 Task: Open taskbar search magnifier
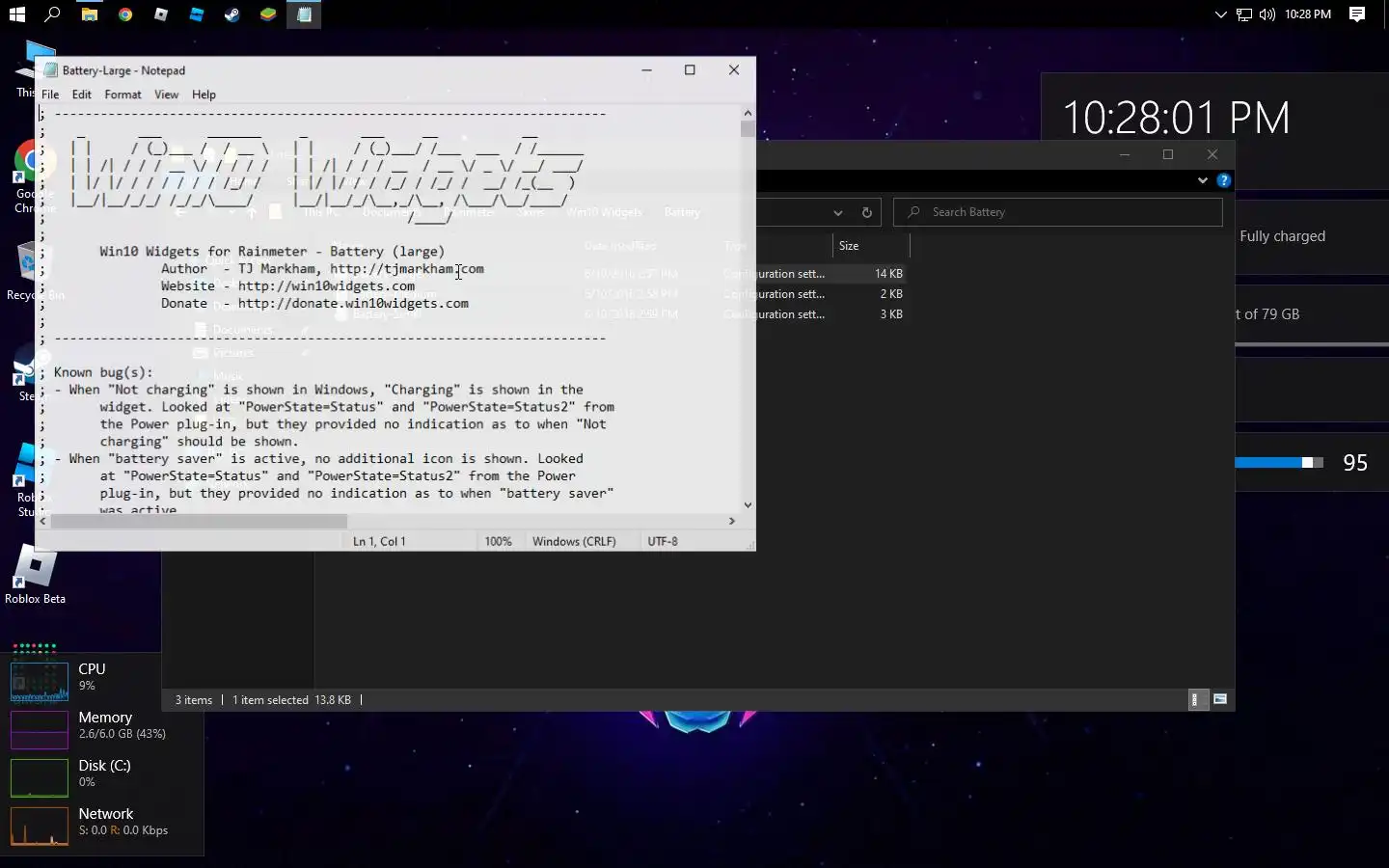[x=52, y=14]
